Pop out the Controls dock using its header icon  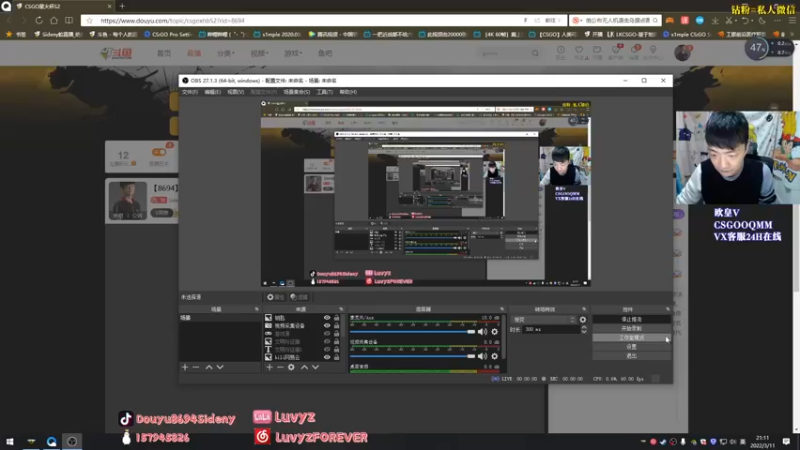coord(668,309)
